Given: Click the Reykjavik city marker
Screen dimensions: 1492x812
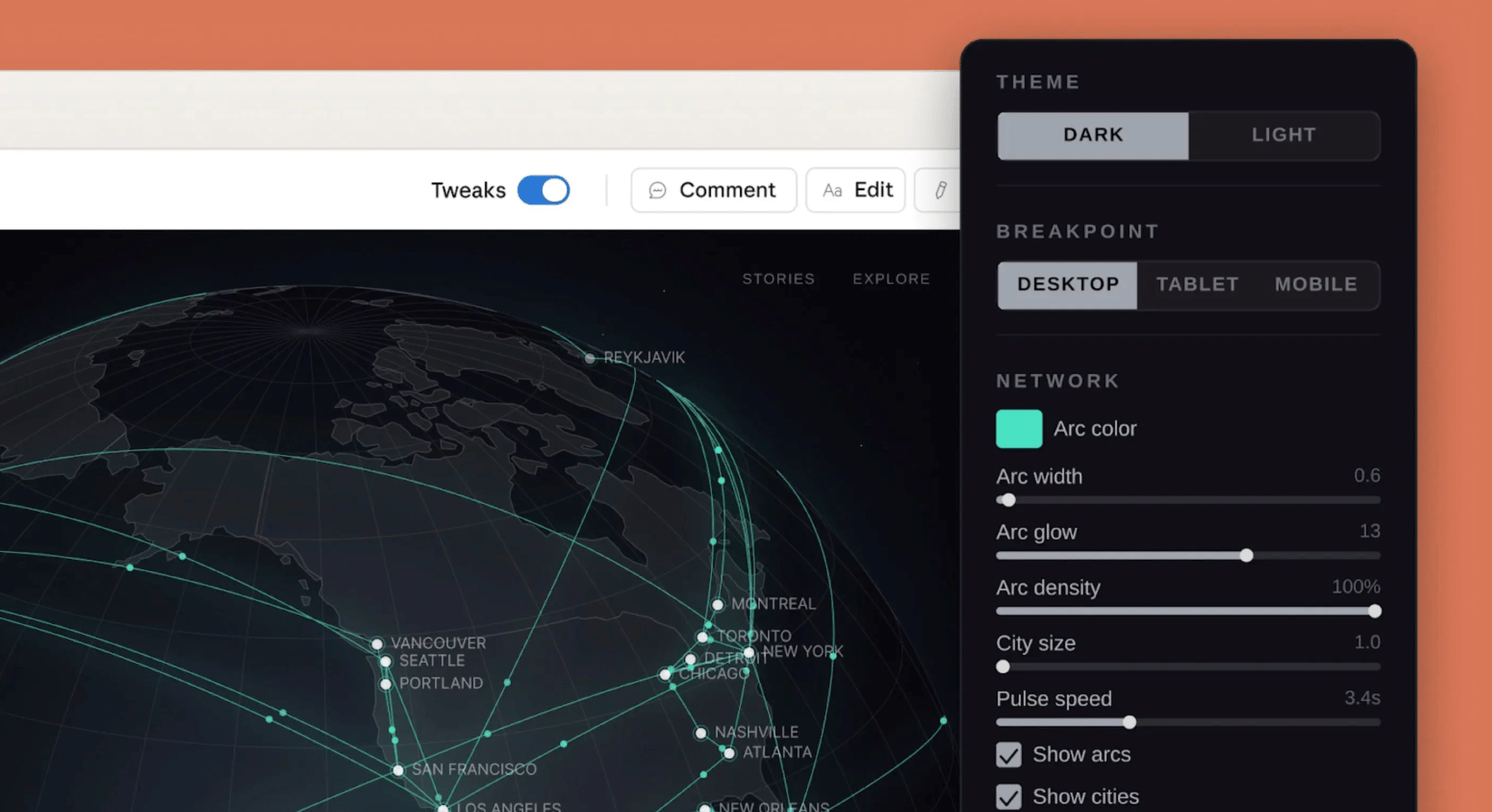Looking at the screenshot, I should 591,358.
